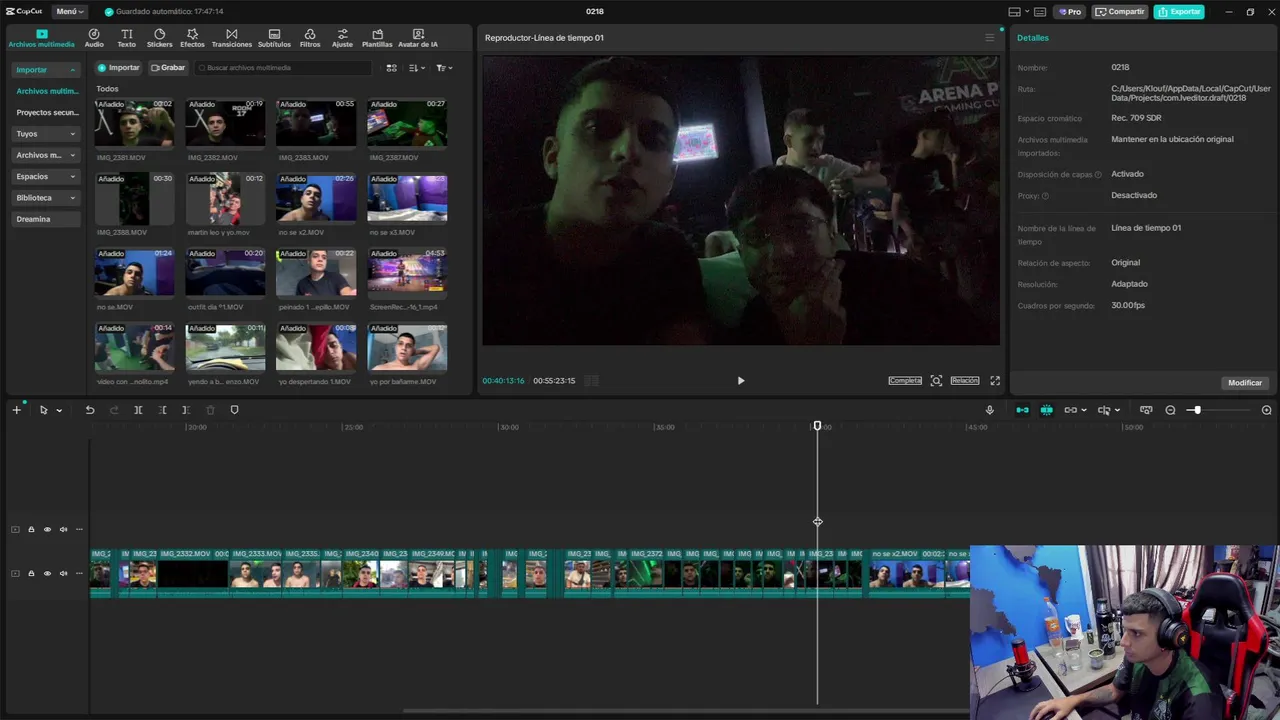
Task: Click the Compartir button
Action: (x=1119, y=12)
